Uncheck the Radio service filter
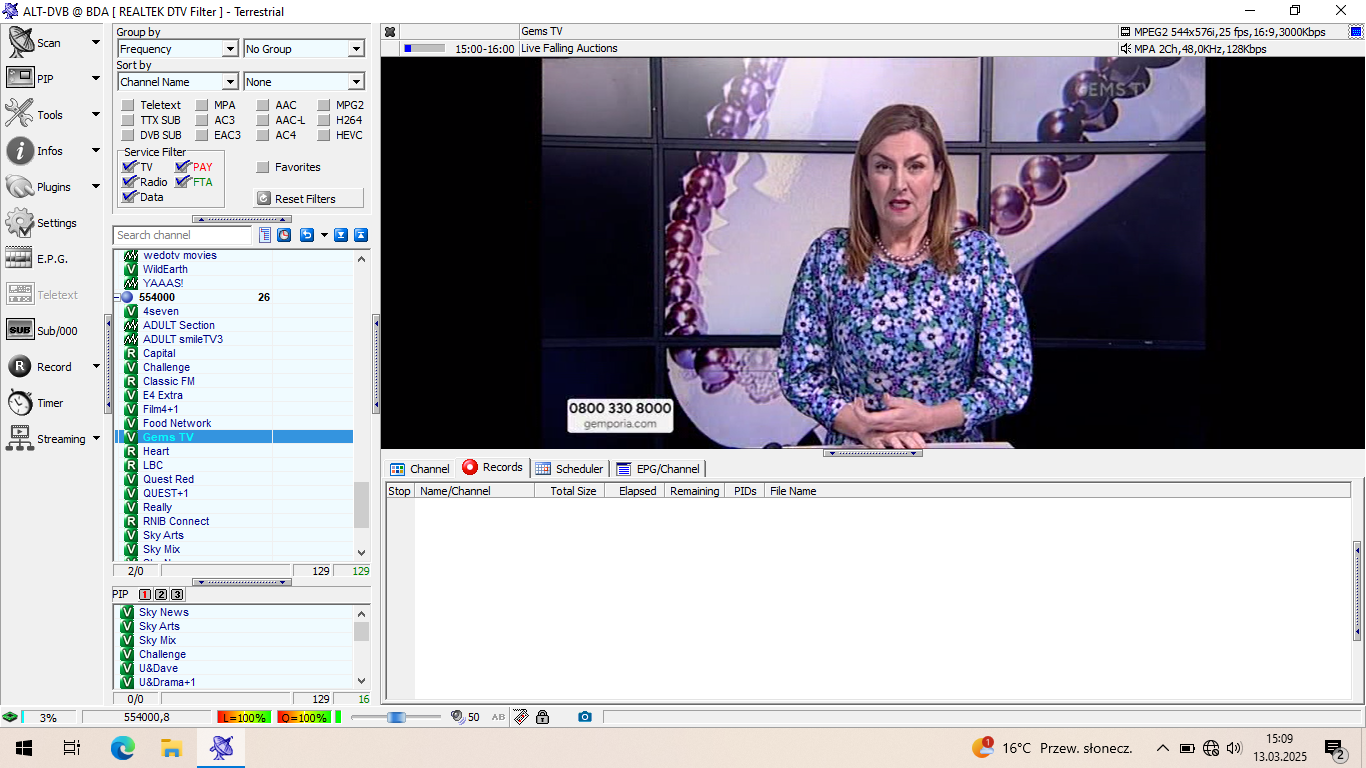 pyautogui.click(x=129, y=182)
